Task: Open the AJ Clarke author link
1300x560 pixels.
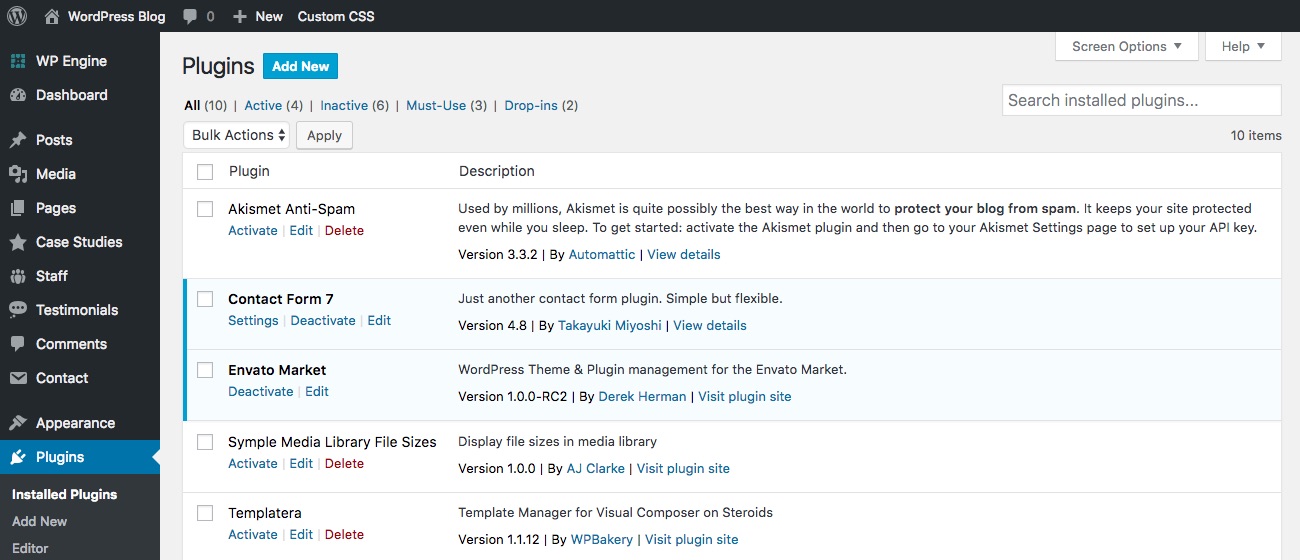Action: coord(596,468)
